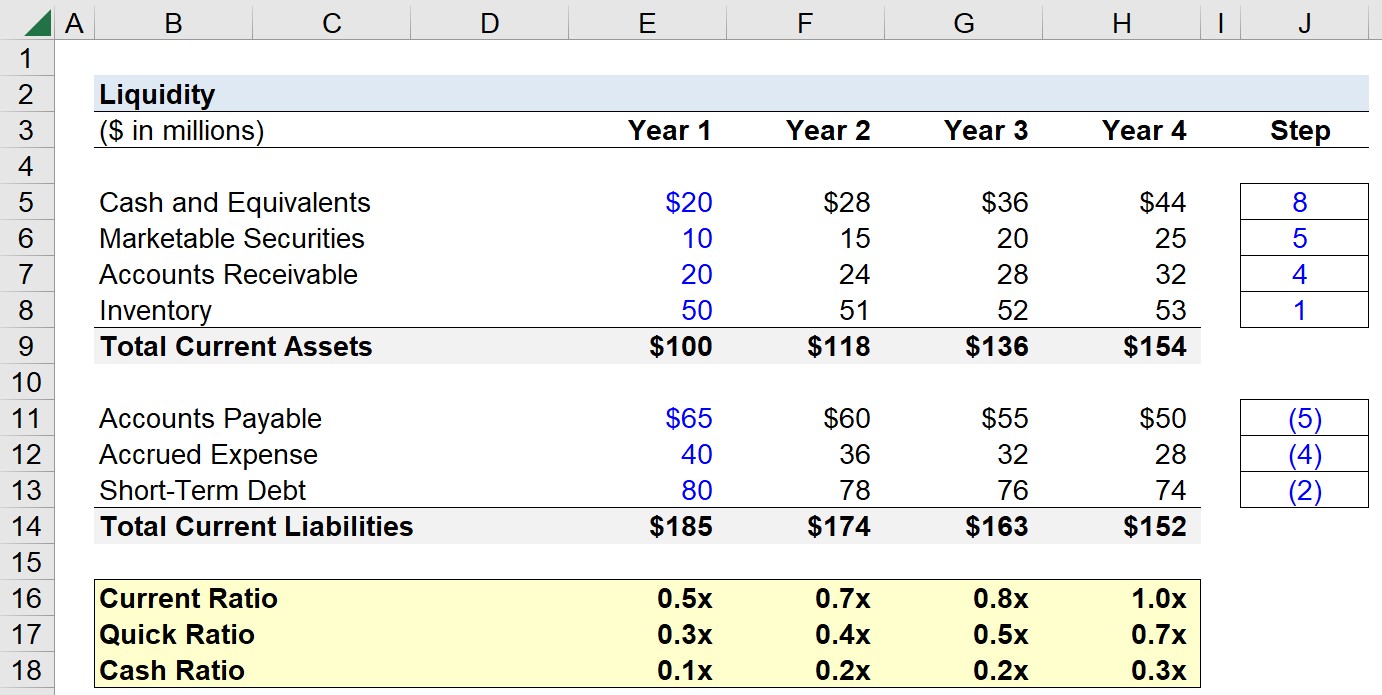Select Year 2 accrued expense value 36
The image size is (1382, 695).
click(x=855, y=455)
